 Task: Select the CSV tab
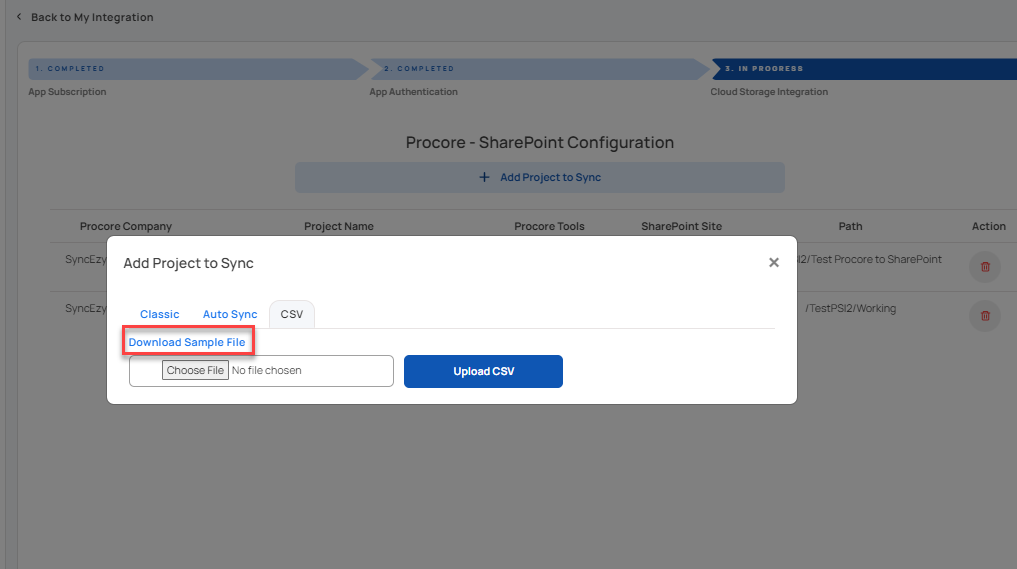pos(292,314)
